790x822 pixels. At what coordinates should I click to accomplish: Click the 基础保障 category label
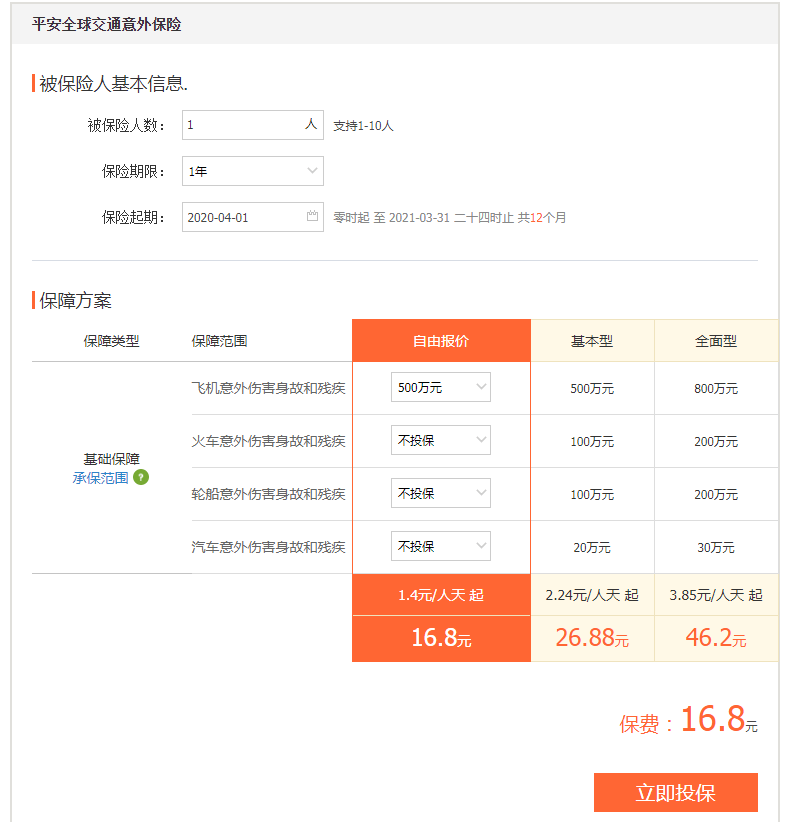[x=112, y=459]
